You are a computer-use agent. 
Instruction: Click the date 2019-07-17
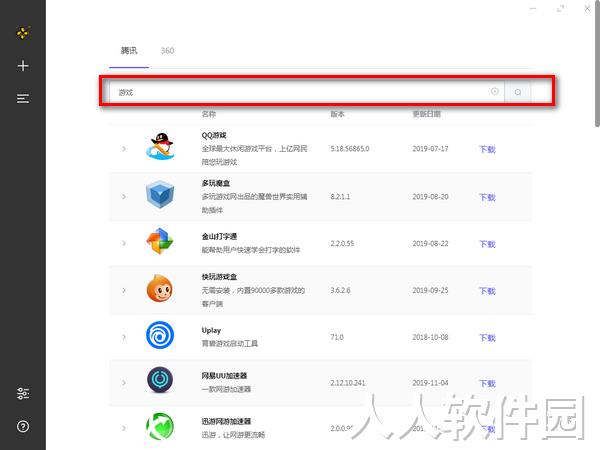pos(430,148)
